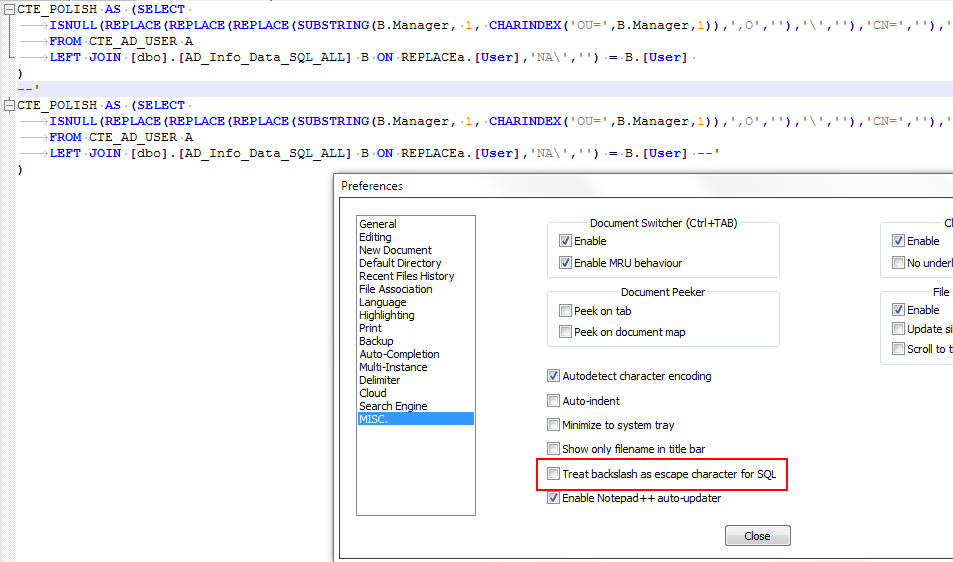
Task: Click the trailing --' comment after B.[User]
Action: pyautogui.click(x=708, y=153)
